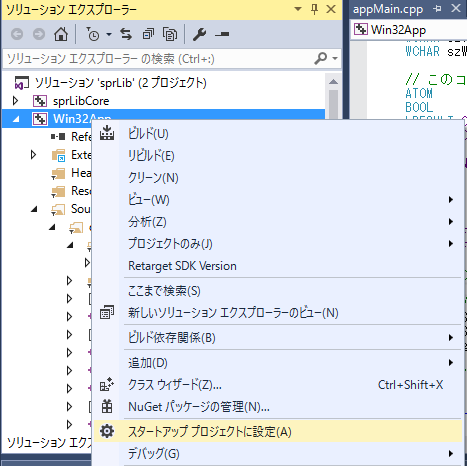Open the デバッグ(G) submenu
Image resolution: width=467 pixels, height=466 pixels.
tap(278, 453)
